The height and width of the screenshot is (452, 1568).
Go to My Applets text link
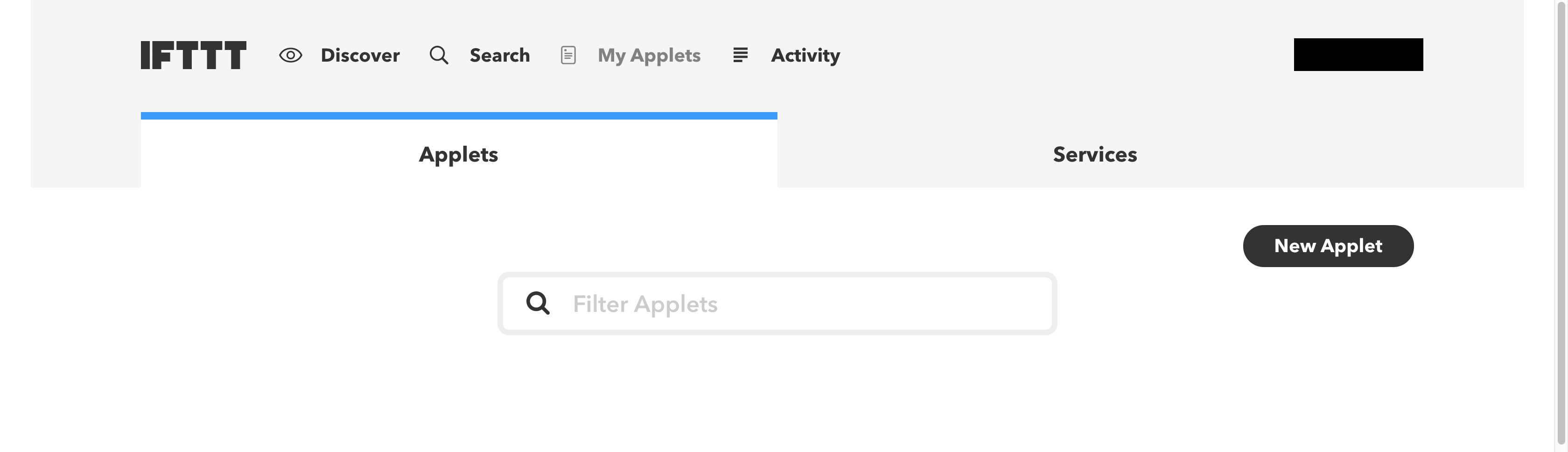[649, 56]
